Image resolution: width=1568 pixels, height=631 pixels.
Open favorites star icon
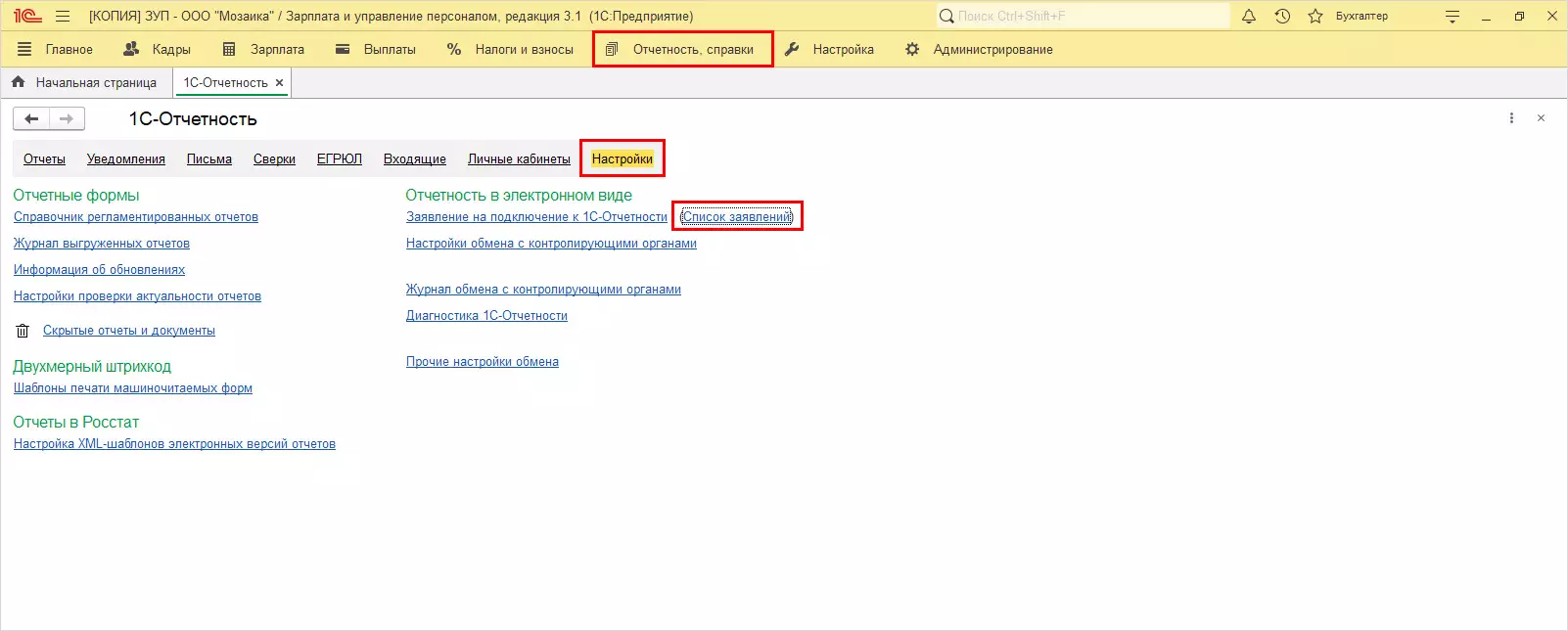point(1315,16)
